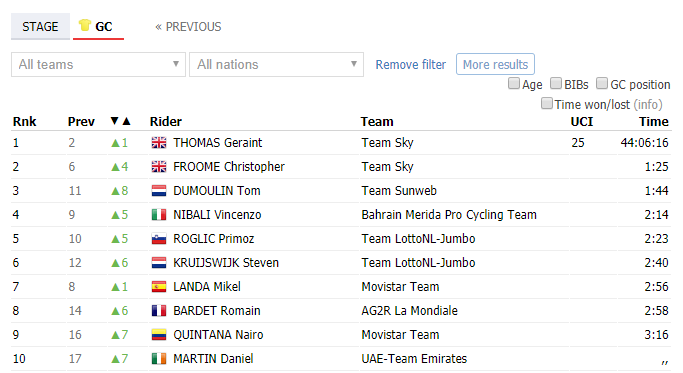Enable the Age checkbox
Viewport: 683px width, 373px height.
coord(514,83)
